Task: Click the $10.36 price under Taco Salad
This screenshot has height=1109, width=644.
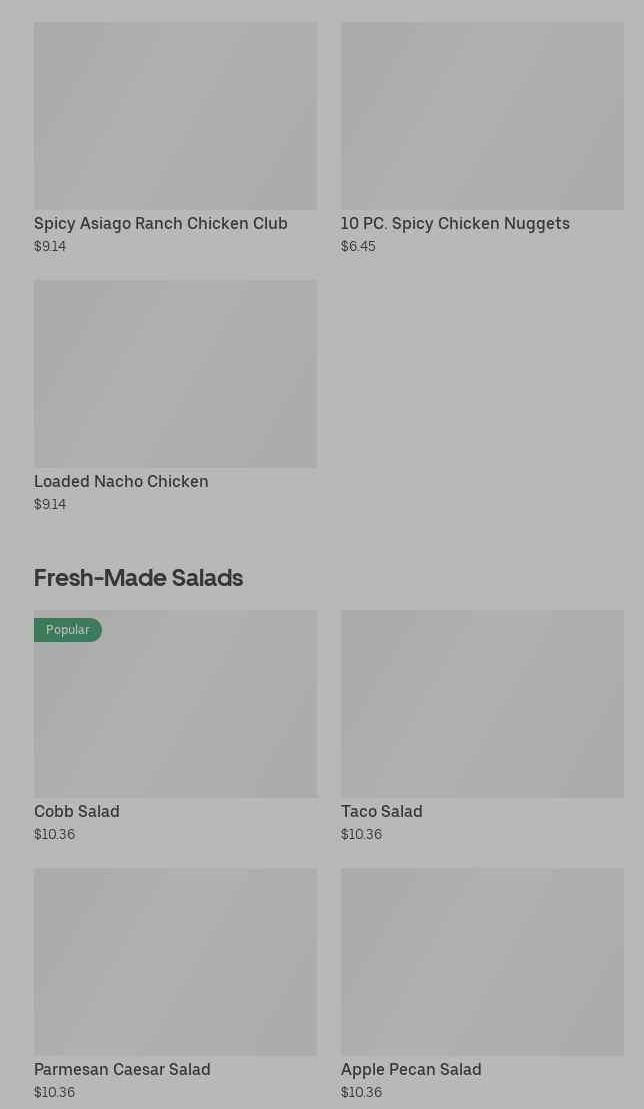Action: 361,834
